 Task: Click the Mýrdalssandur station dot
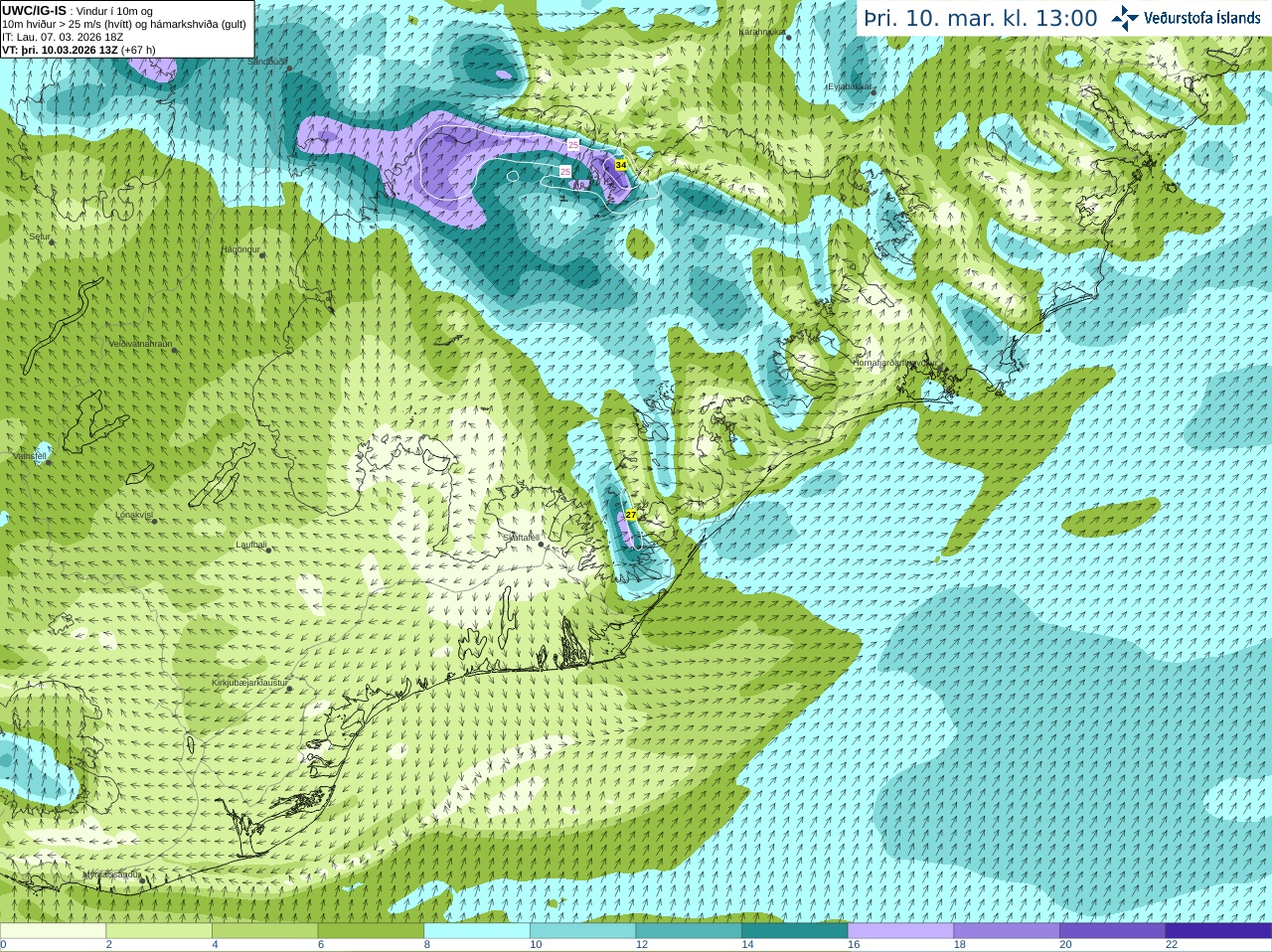142,879
